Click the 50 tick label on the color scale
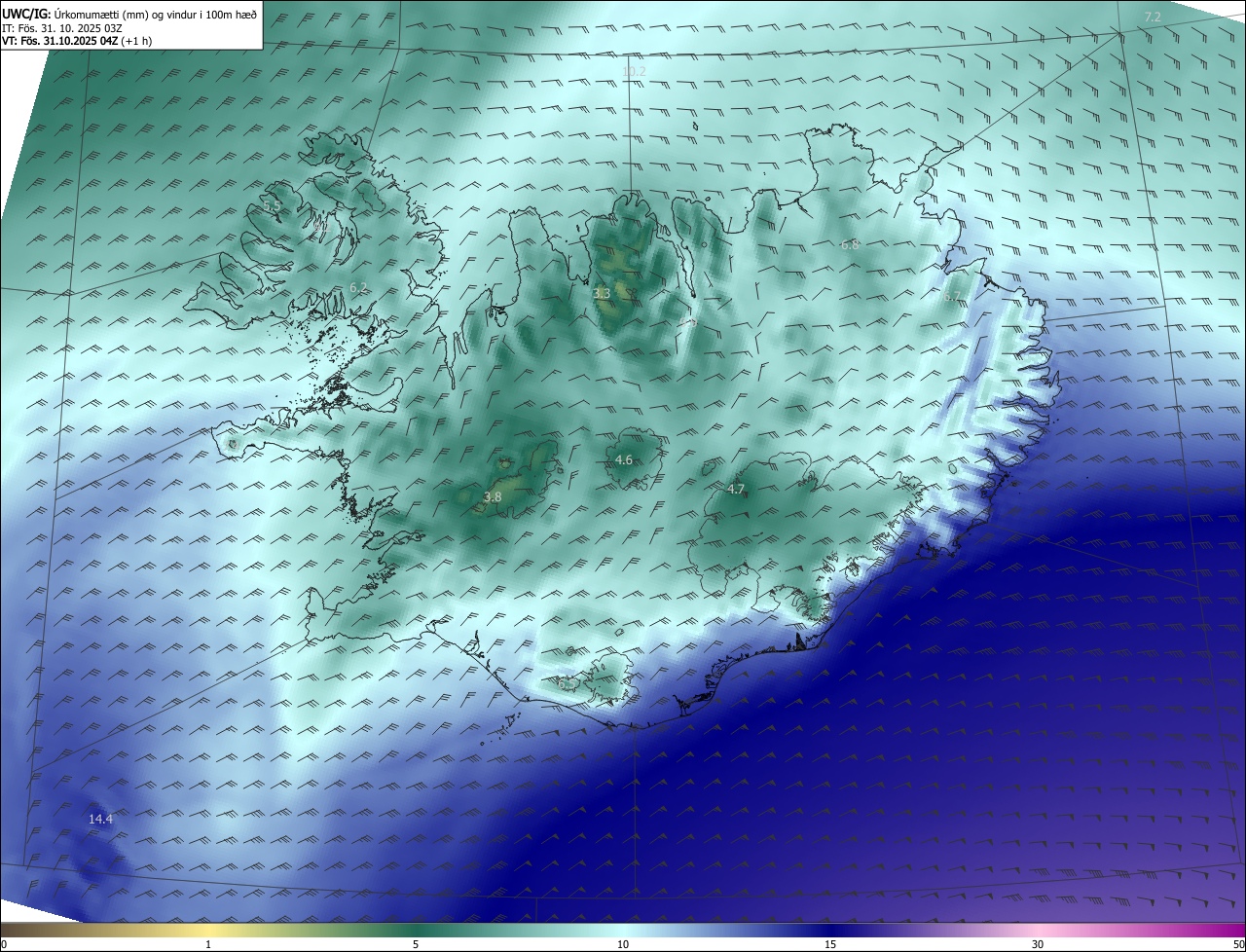The image size is (1246, 952). click(1238, 944)
